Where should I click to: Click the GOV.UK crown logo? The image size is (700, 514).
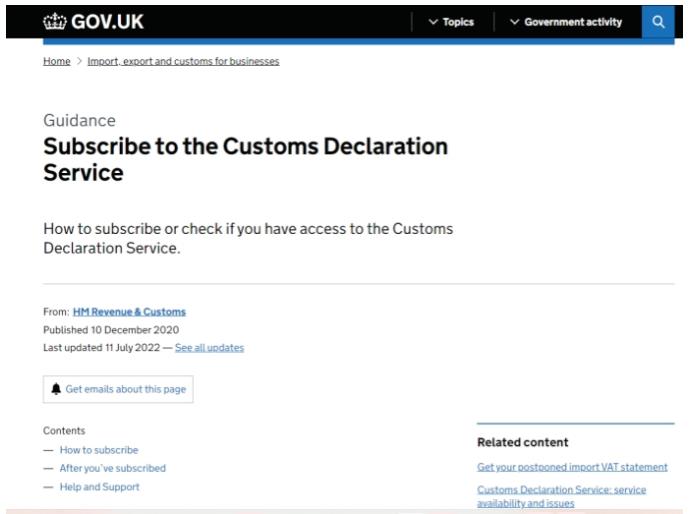point(54,21)
